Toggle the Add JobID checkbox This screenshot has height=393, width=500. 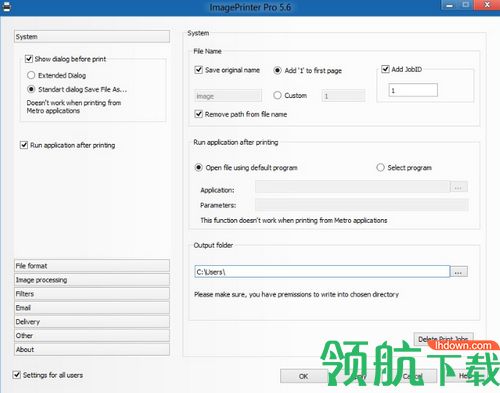point(385,69)
